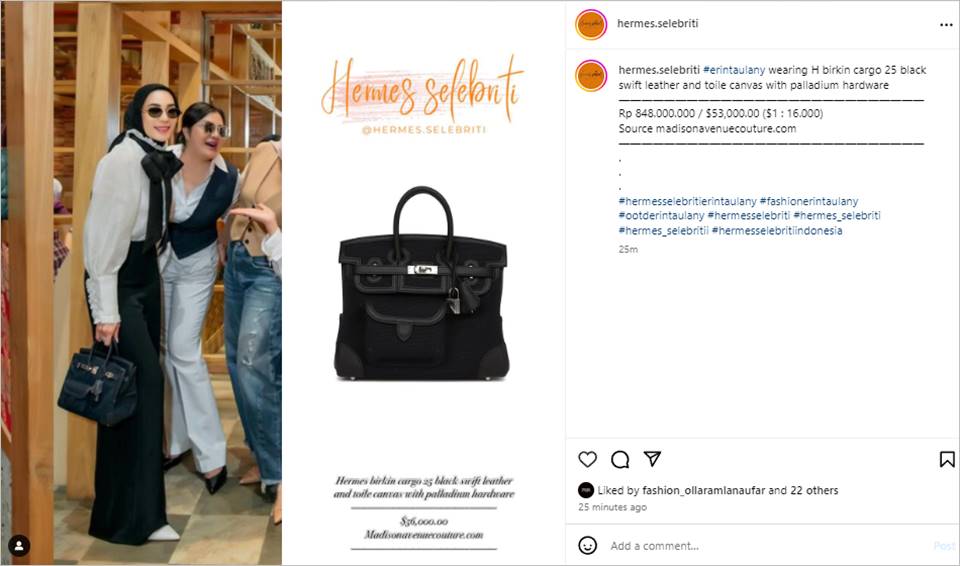Open #ootderintaulany hashtag link
This screenshot has height=566, width=960.
point(661,216)
